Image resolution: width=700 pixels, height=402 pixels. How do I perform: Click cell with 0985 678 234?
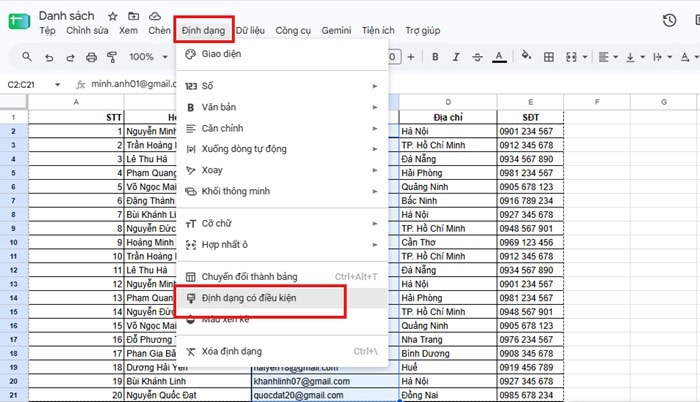click(530, 395)
